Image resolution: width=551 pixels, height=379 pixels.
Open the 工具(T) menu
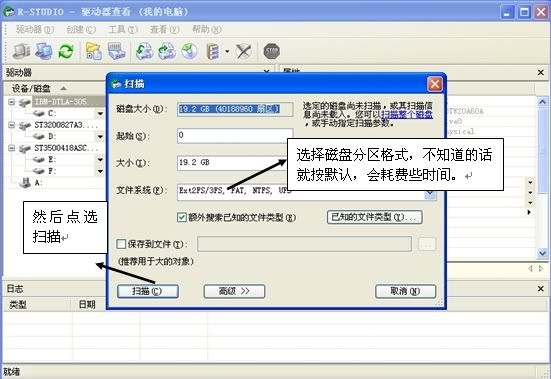123,30
